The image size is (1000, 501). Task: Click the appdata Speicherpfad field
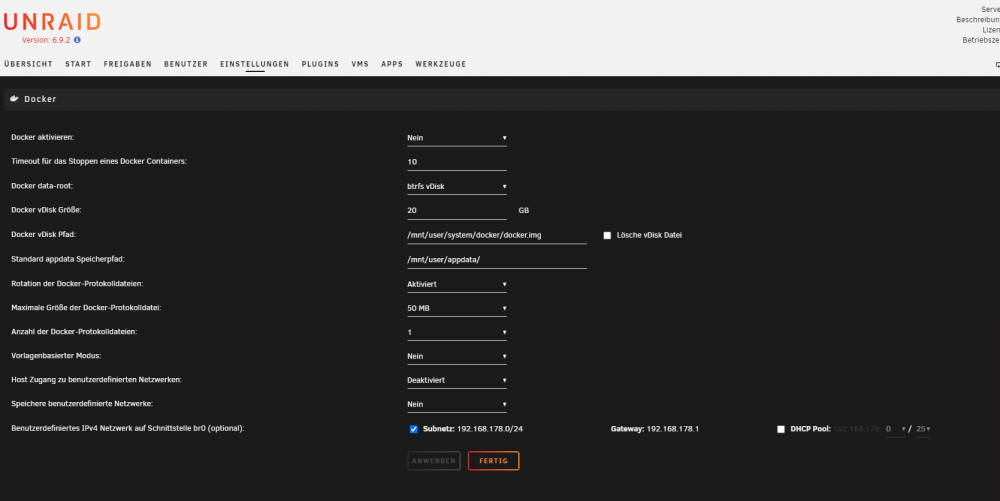(497, 259)
